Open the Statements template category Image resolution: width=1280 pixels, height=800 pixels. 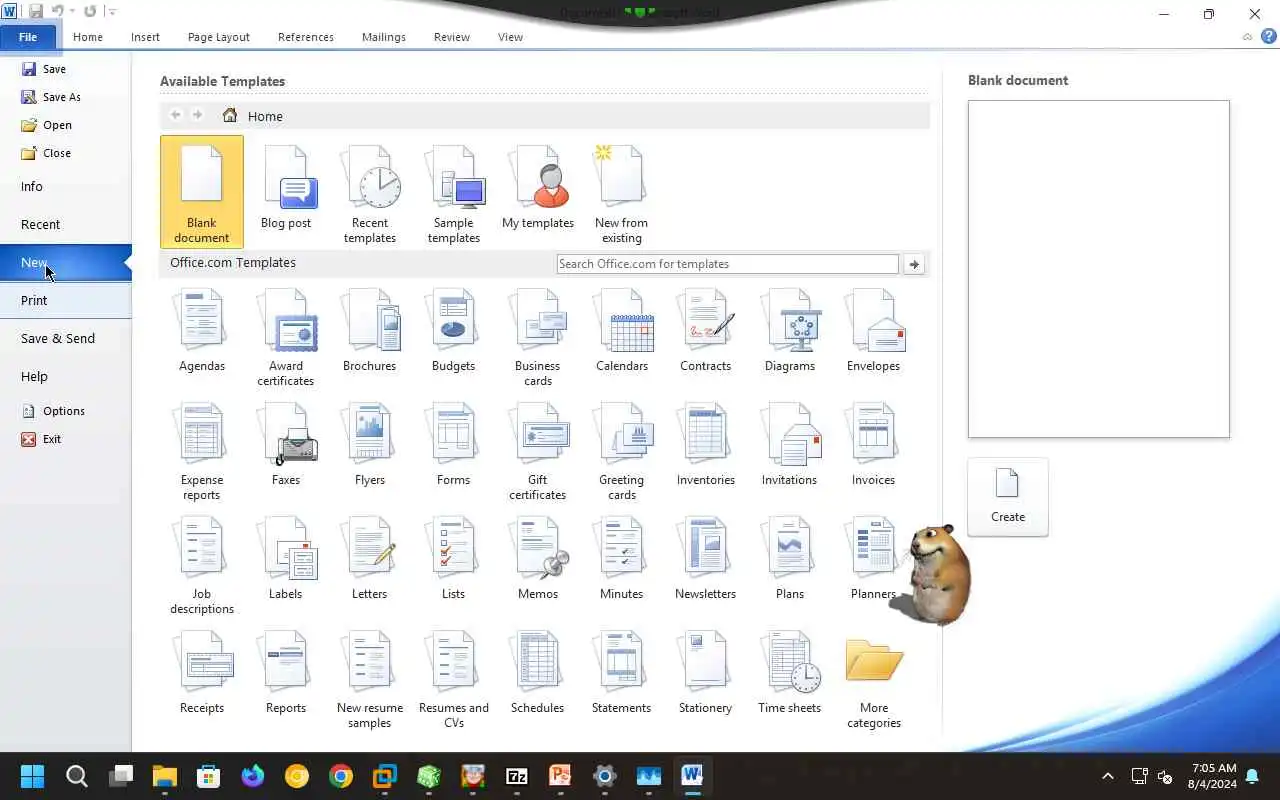[x=622, y=673]
